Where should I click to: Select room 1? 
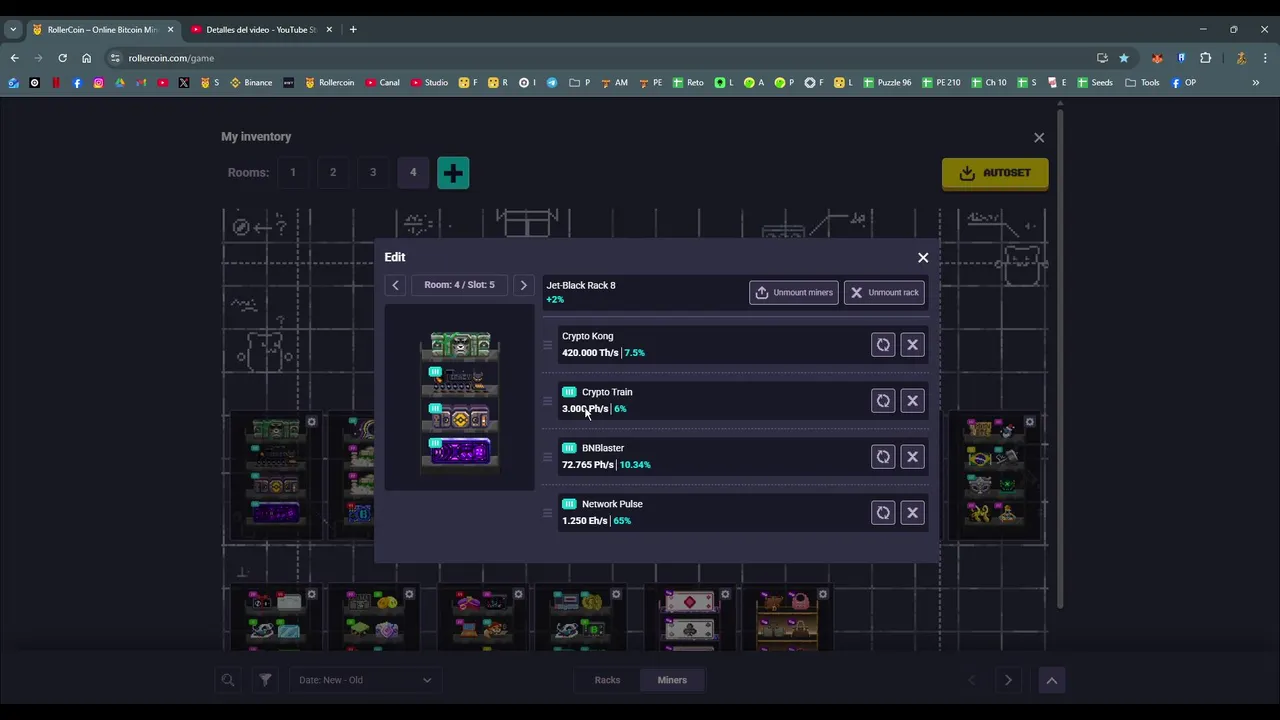coord(293,172)
